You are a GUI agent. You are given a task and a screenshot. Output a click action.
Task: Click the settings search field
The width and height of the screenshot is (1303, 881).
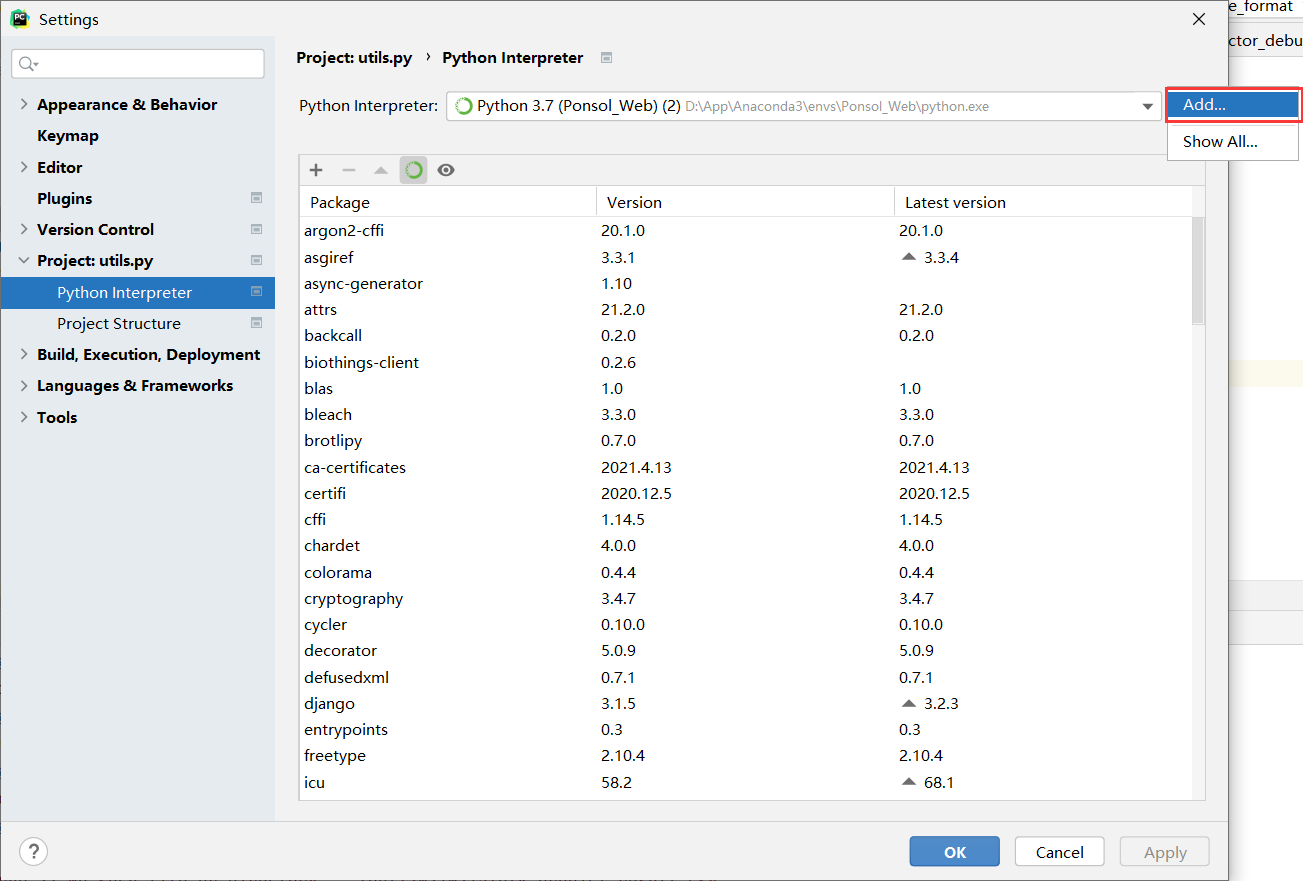[137, 63]
